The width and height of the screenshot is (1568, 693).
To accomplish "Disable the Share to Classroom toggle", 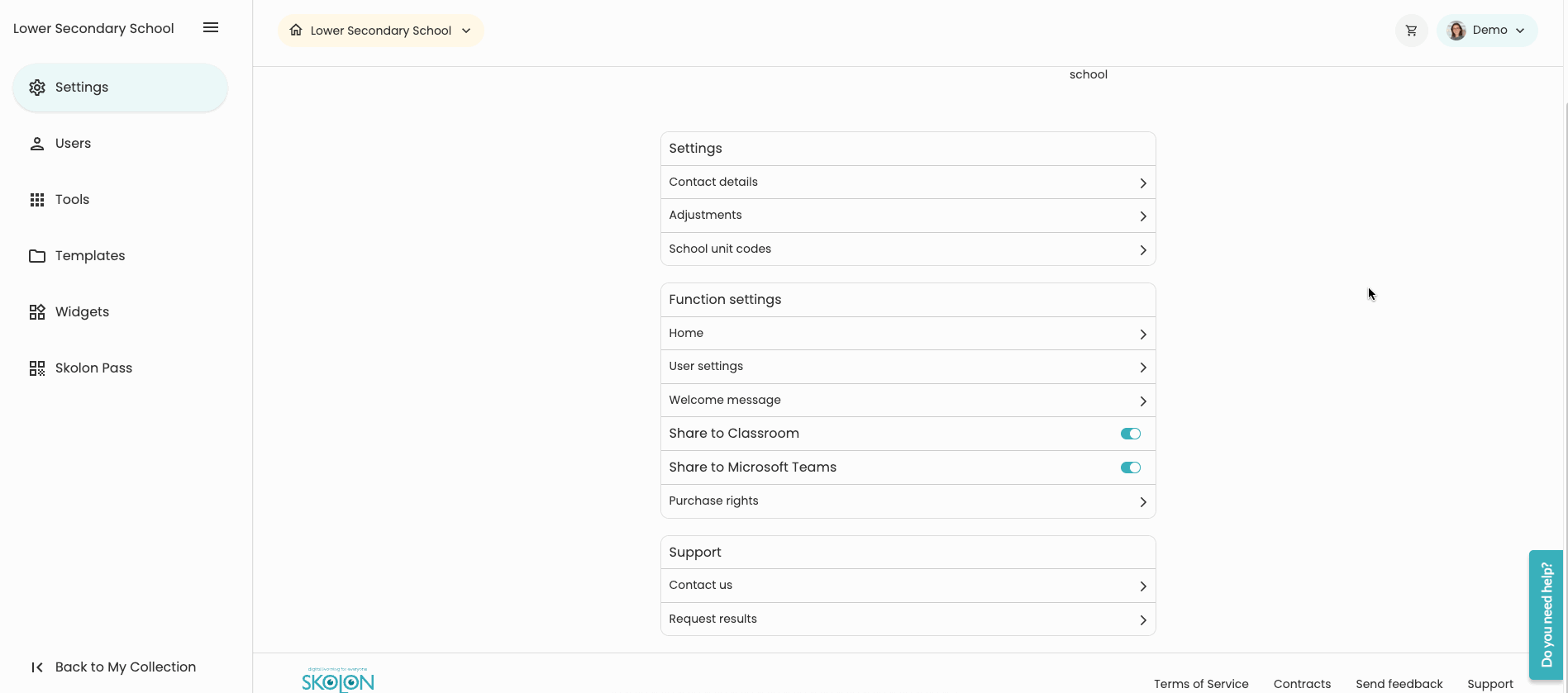I will pos(1130,434).
